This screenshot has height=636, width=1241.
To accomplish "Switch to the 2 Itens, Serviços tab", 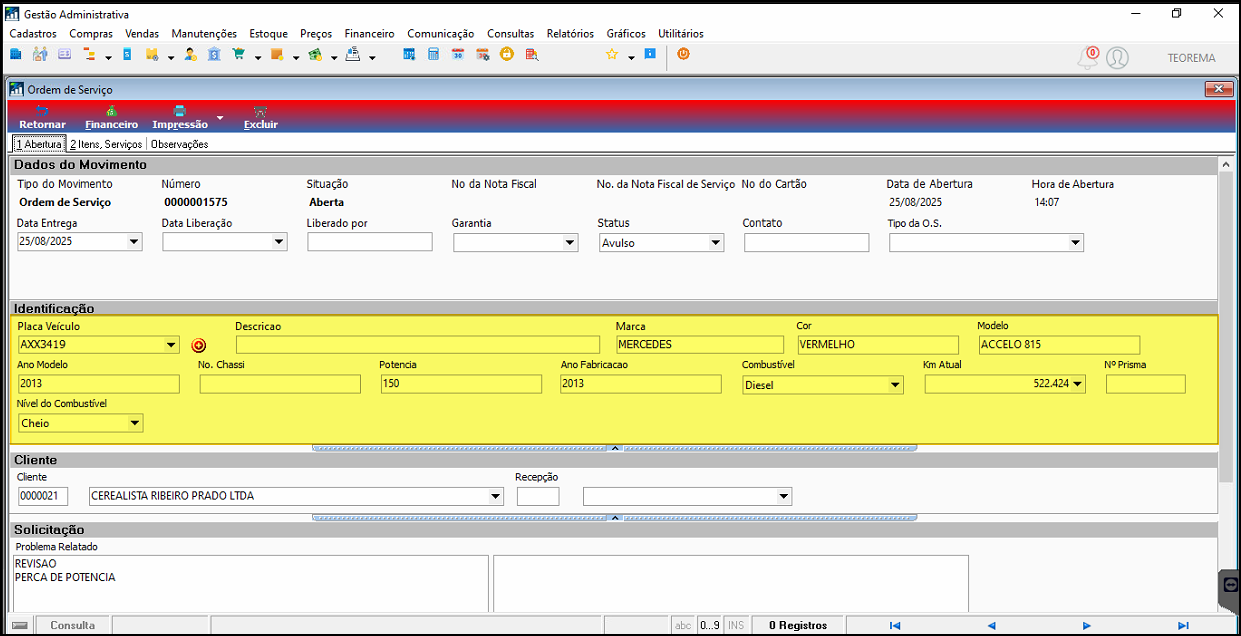I will coord(106,144).
